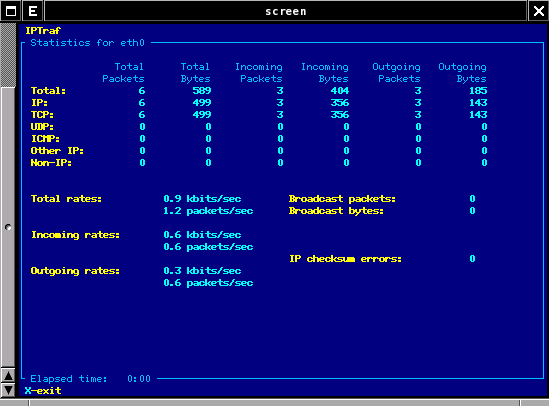Viewport: 549px width, 406px height.
Task: Click the Elapsed time value
Action: [139, 379]
